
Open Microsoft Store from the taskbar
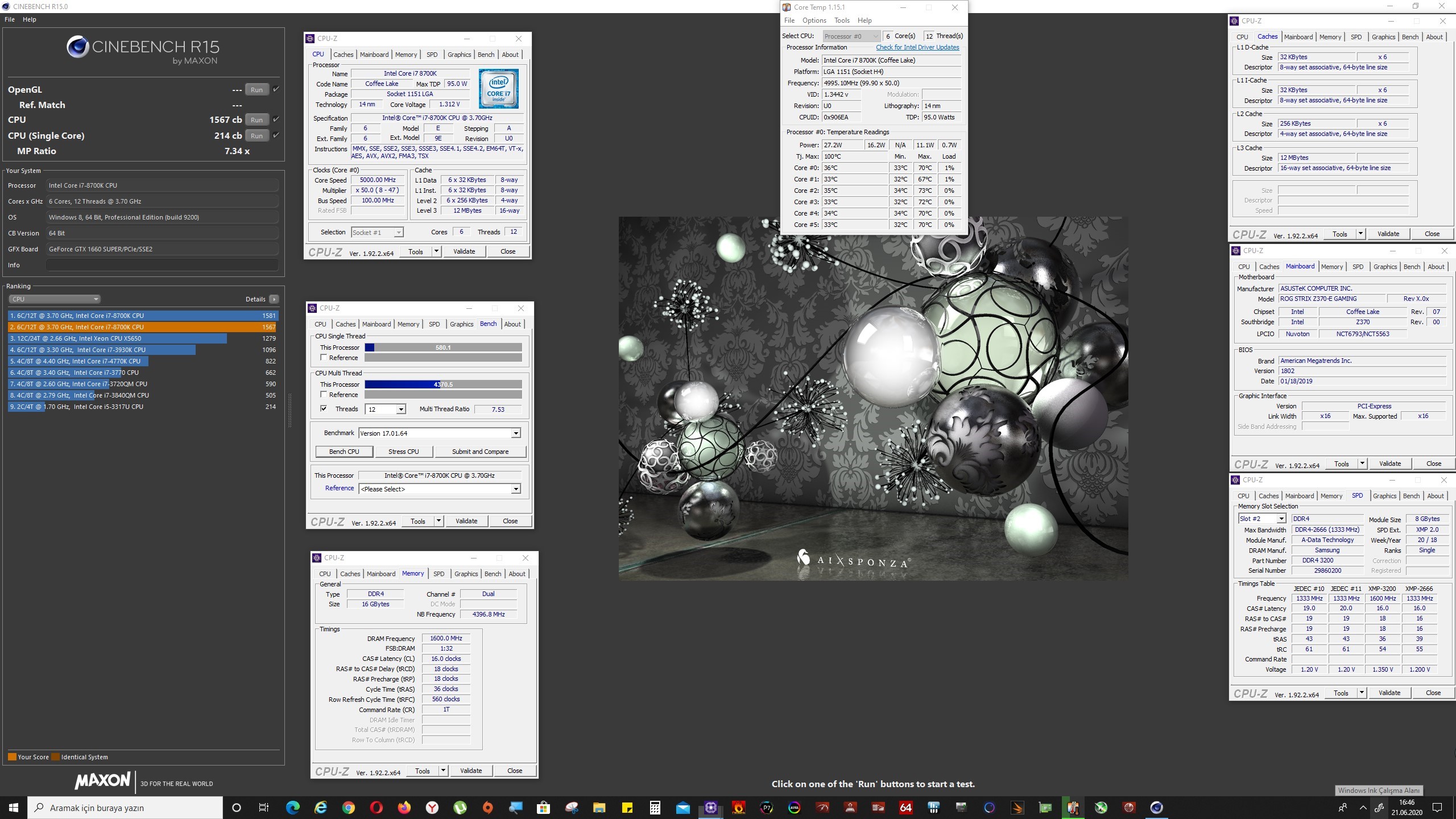544,808
